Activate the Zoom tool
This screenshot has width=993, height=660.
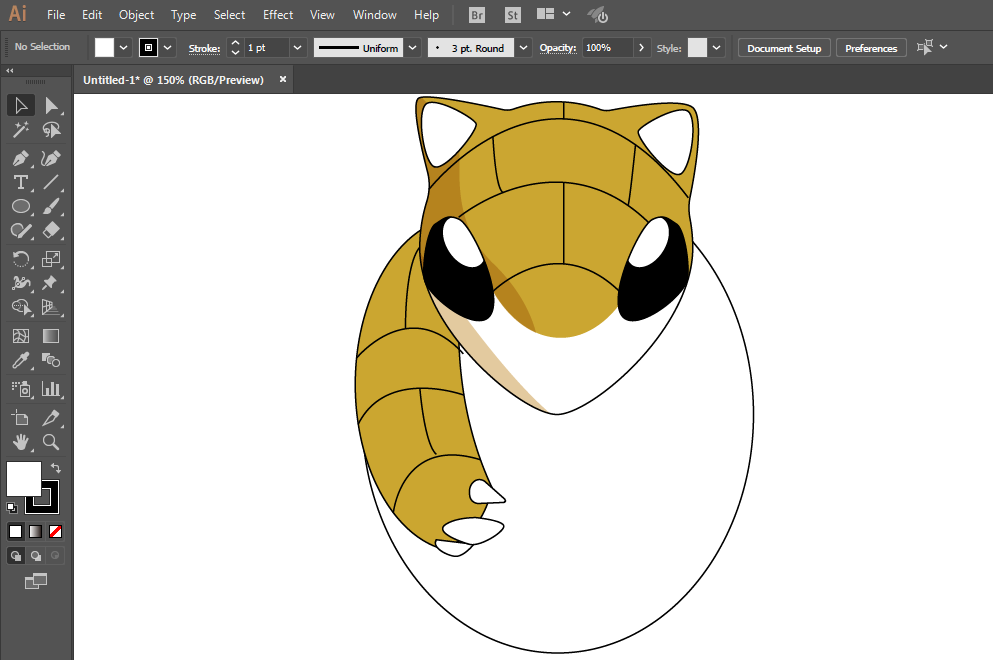(51, 442)
